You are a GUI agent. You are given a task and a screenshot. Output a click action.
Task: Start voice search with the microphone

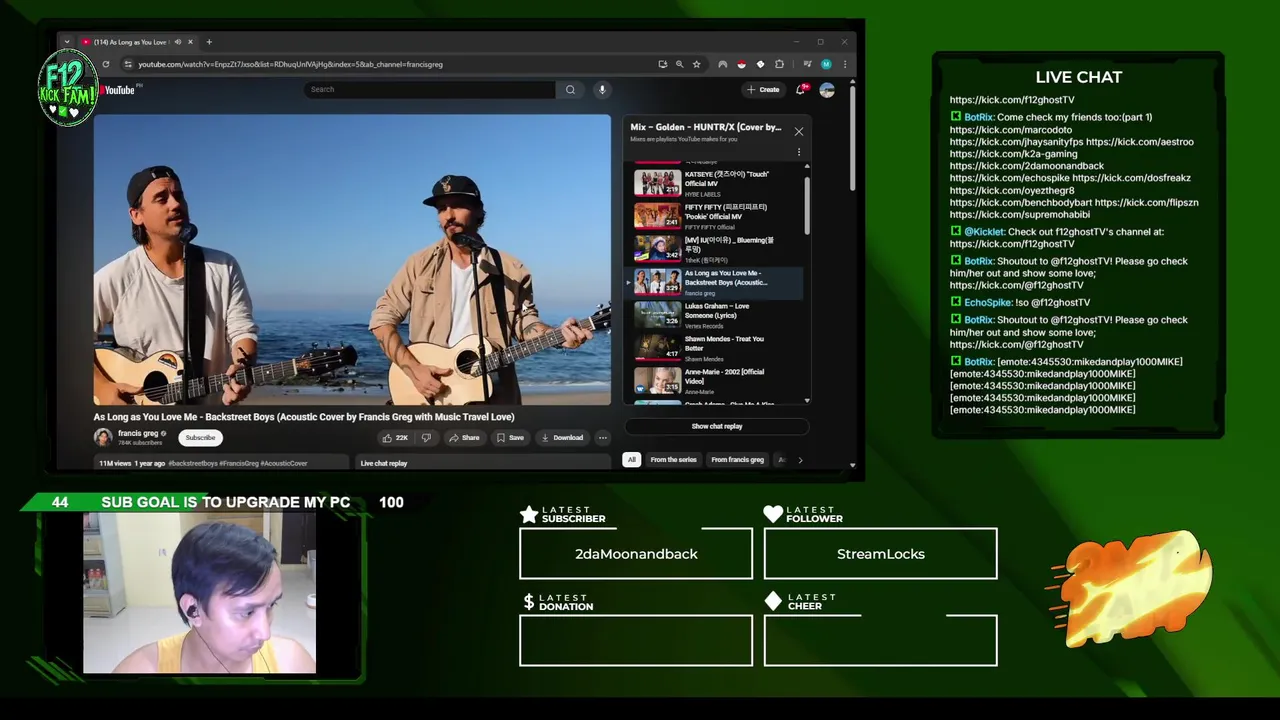602,89
